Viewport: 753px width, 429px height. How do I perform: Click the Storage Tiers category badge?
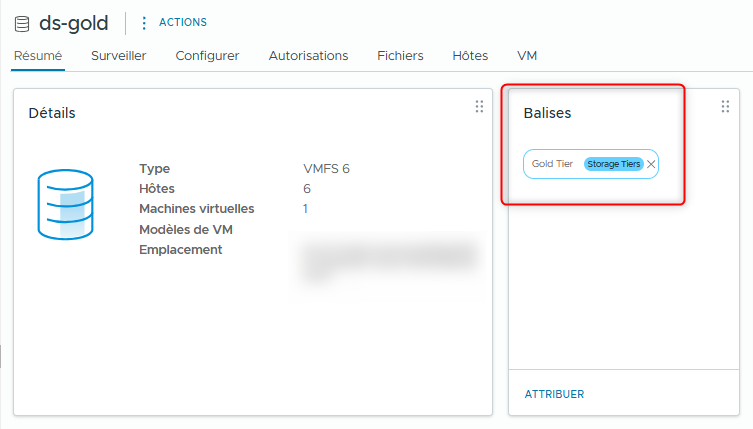[613, 164]
